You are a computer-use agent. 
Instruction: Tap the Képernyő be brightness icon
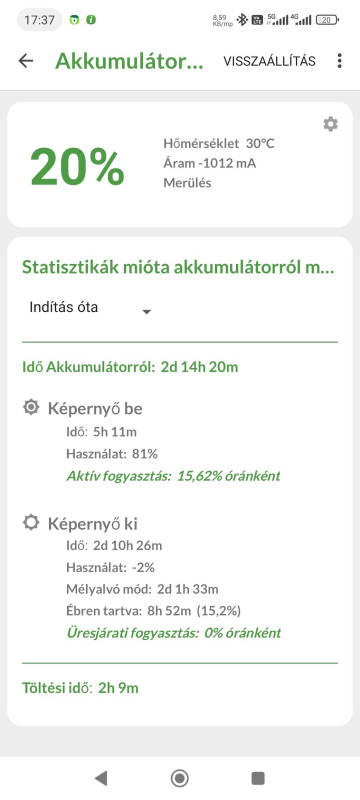tap(31, 408)
